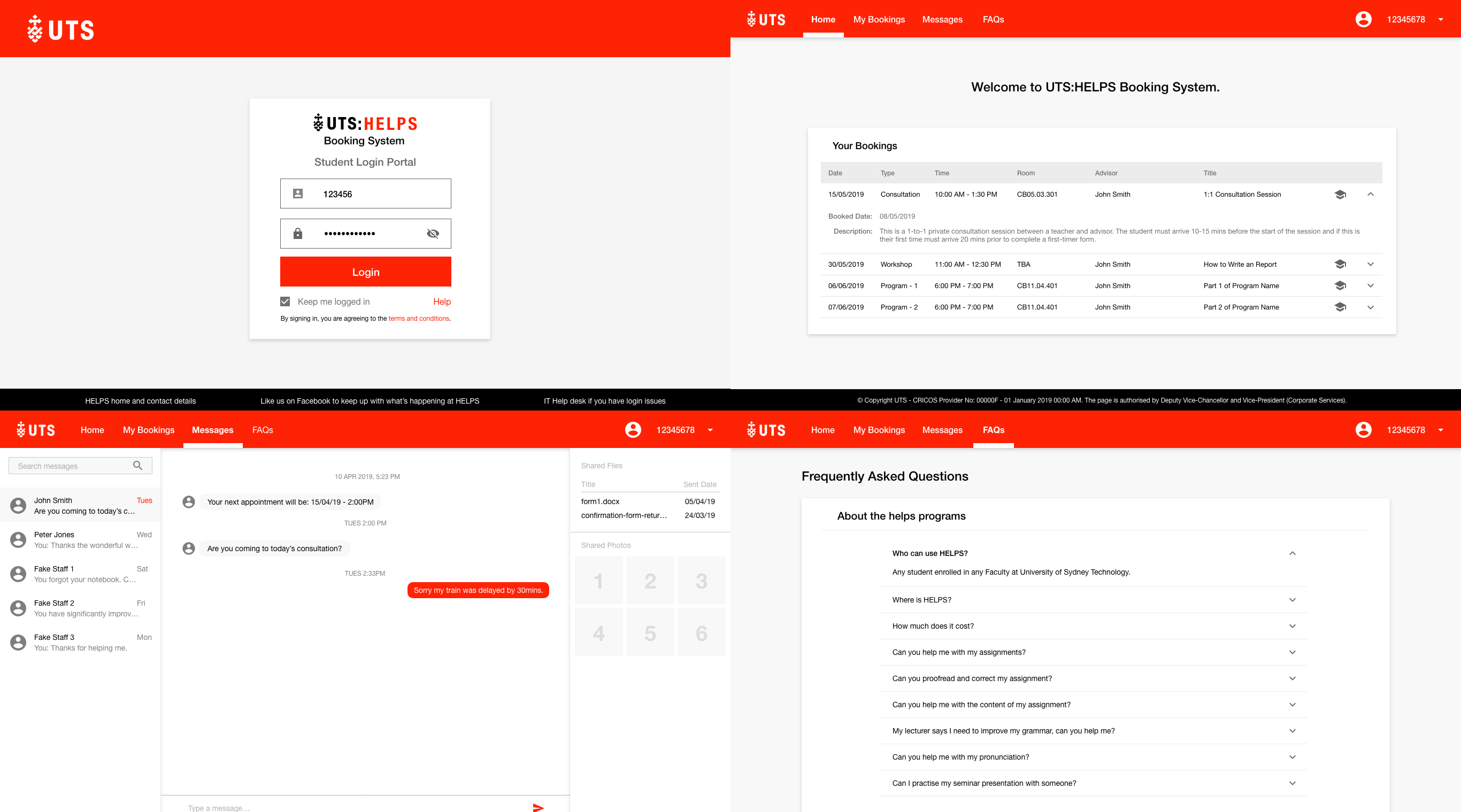Open the IT Help desk footer link
Image resolution: width=1461 pixels, height=812 pixels.
coord(605,401)
